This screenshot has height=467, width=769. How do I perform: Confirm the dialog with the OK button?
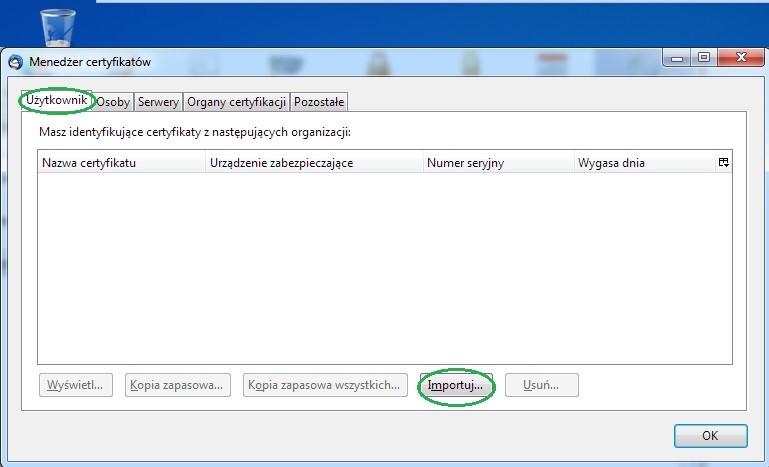point(710,436)
